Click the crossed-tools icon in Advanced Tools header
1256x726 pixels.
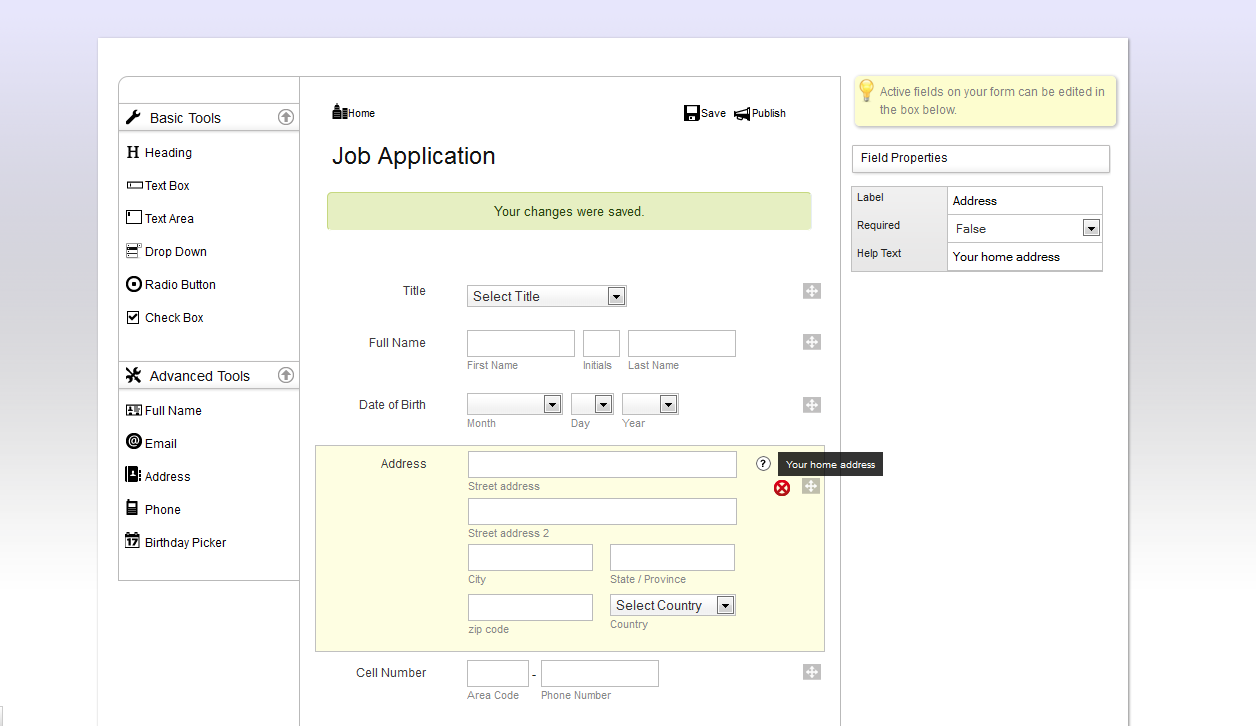134,375
